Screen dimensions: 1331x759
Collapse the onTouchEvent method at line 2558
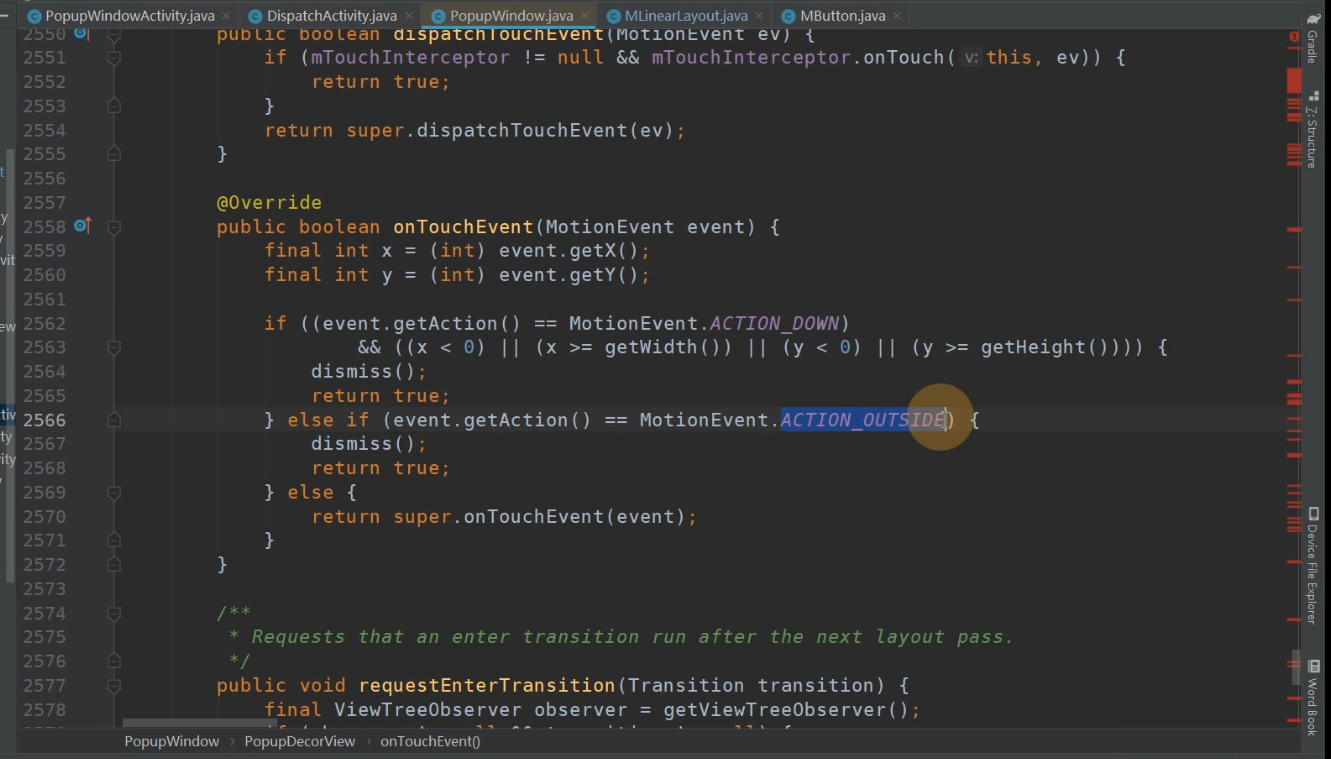coord(114,227)
